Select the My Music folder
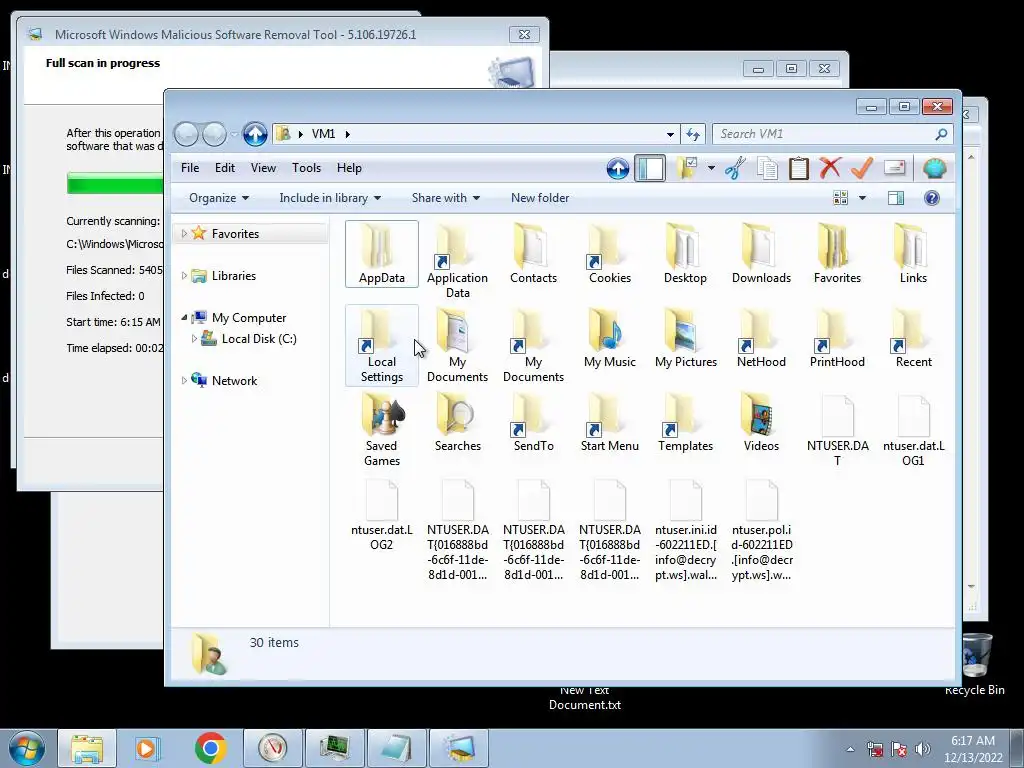 609,338
